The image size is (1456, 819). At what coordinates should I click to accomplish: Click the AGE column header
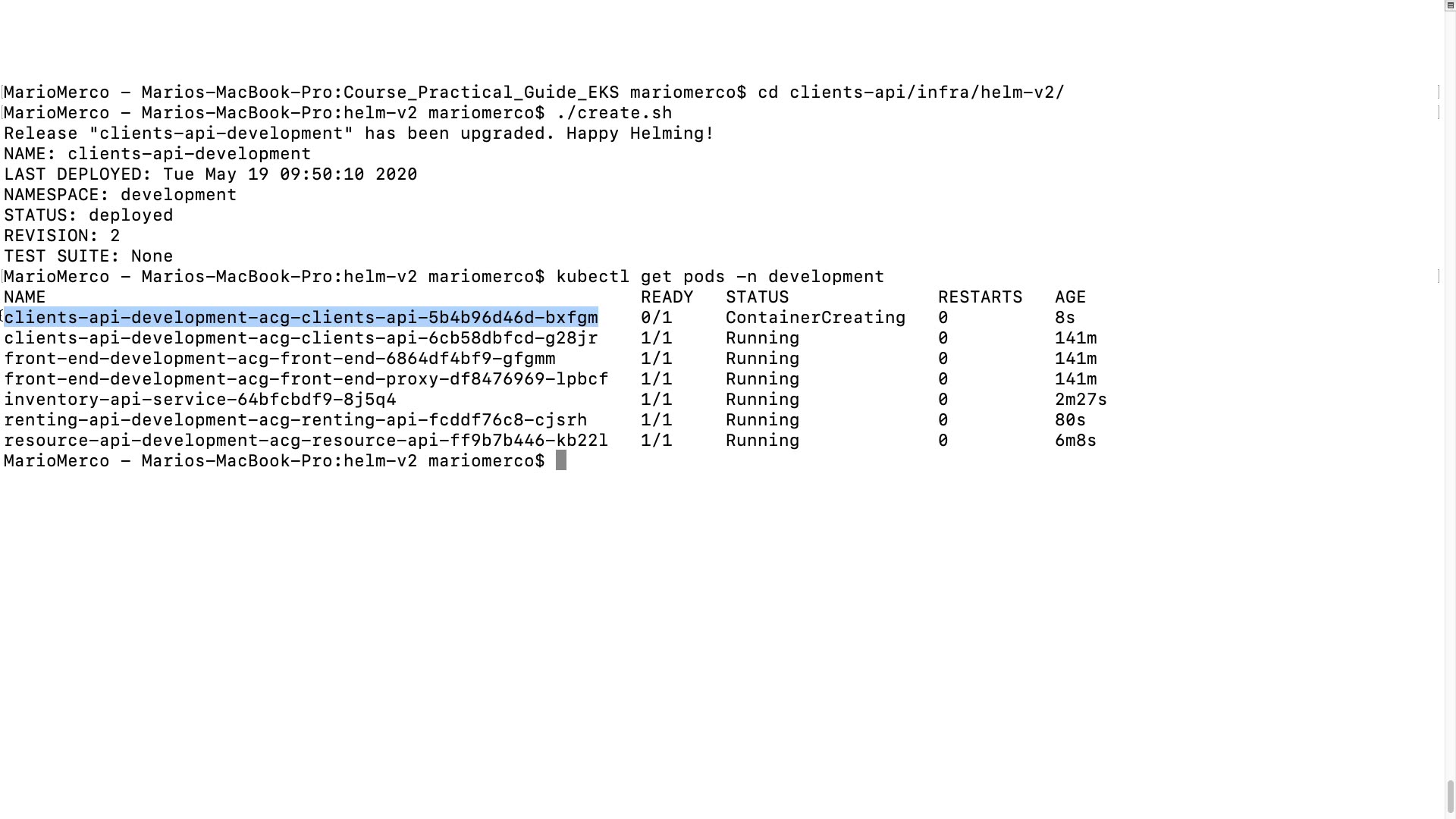point(1070,297)
